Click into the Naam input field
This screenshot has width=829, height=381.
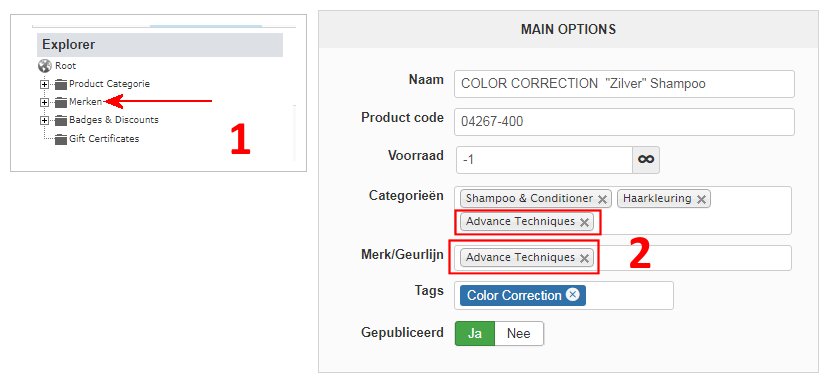pyautogui.click(x=624, y=84)
